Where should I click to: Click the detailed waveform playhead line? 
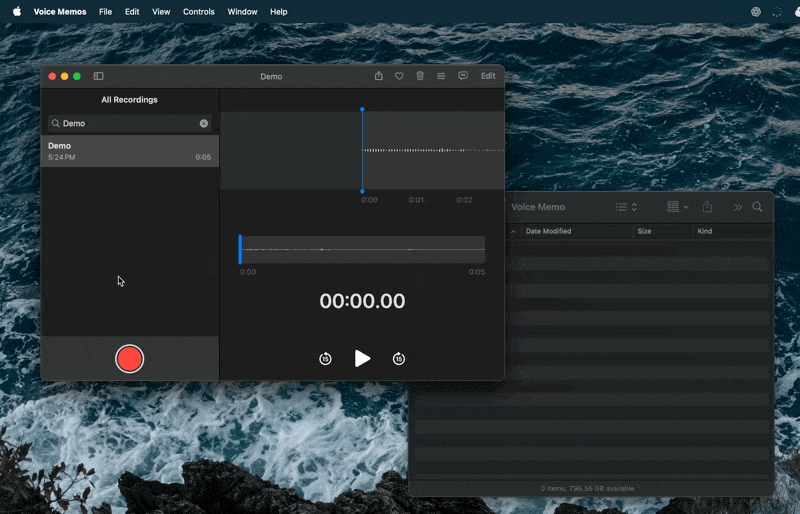pos(362,151)
